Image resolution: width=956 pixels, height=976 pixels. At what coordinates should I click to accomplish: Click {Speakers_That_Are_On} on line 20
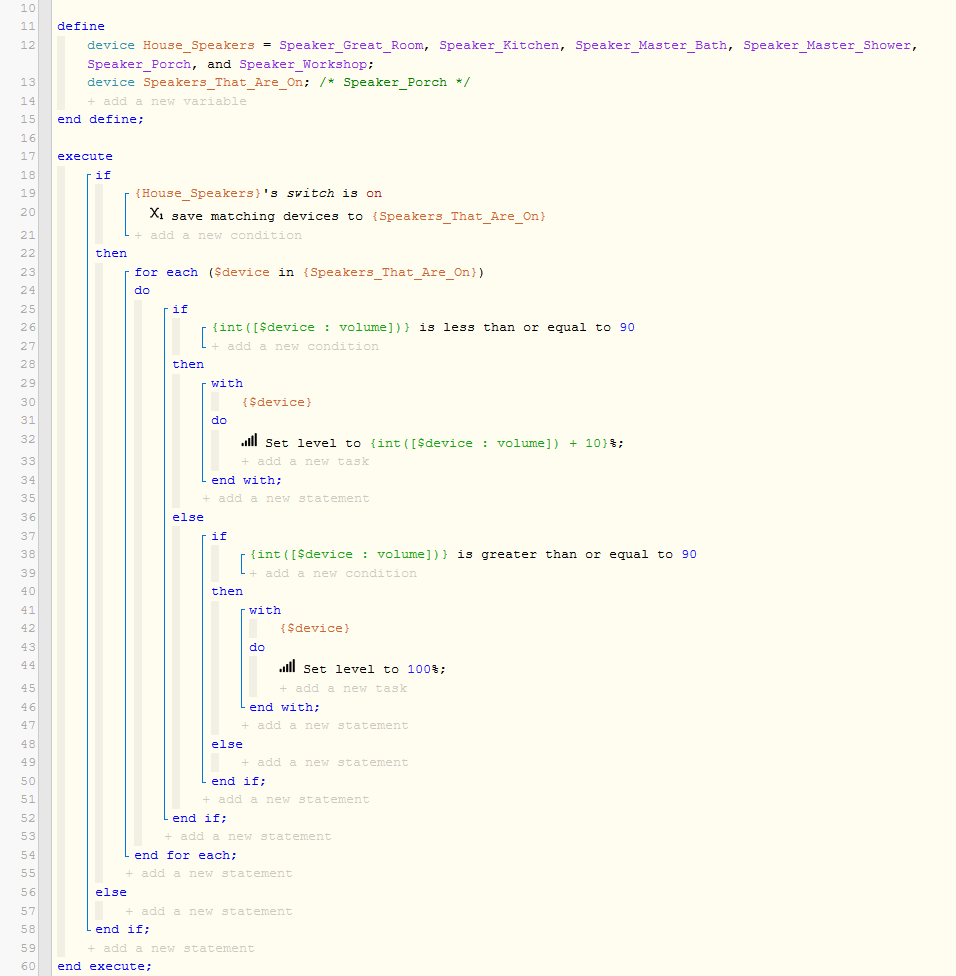459,217
